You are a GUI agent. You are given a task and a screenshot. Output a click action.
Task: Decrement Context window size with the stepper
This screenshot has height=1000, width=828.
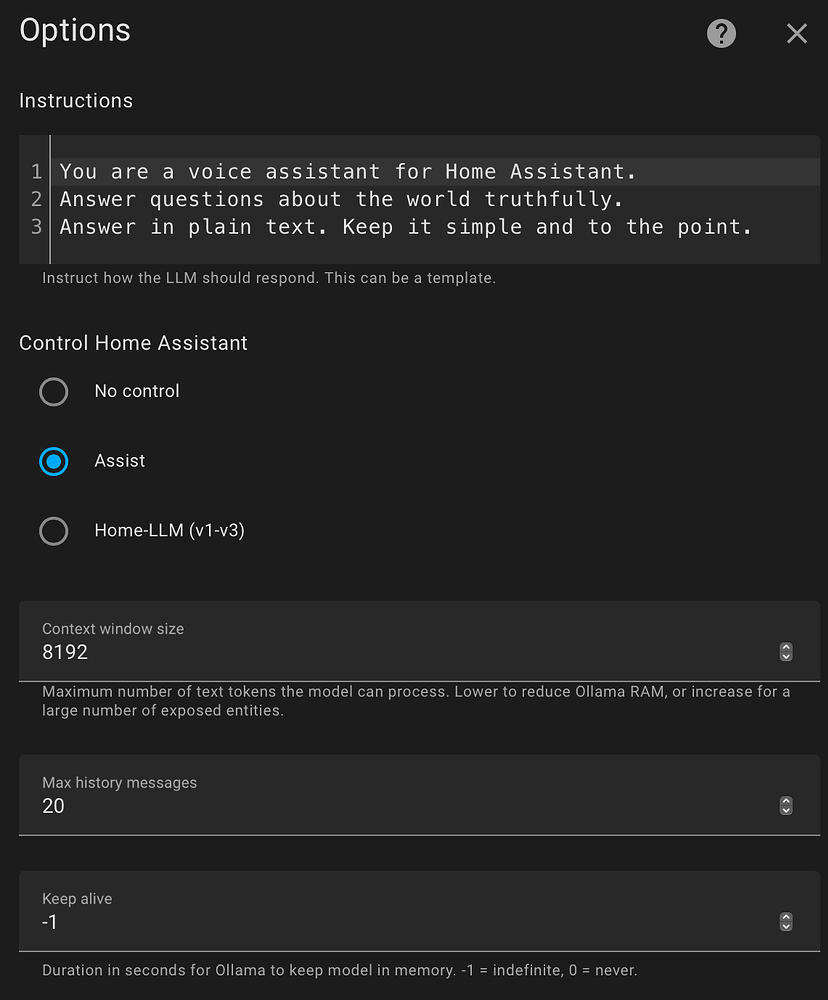tap(785, 657)
